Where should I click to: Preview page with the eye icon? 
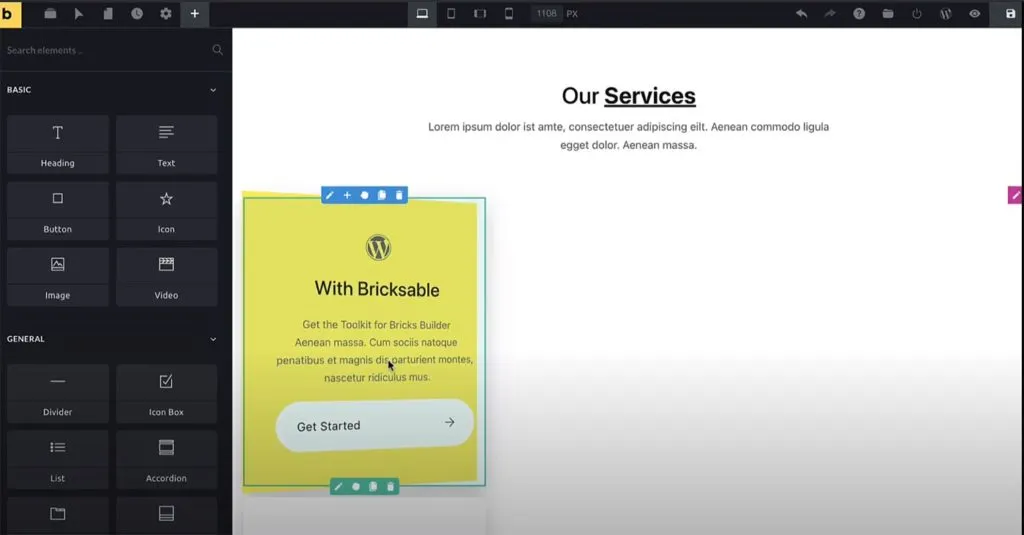(974, 14)
